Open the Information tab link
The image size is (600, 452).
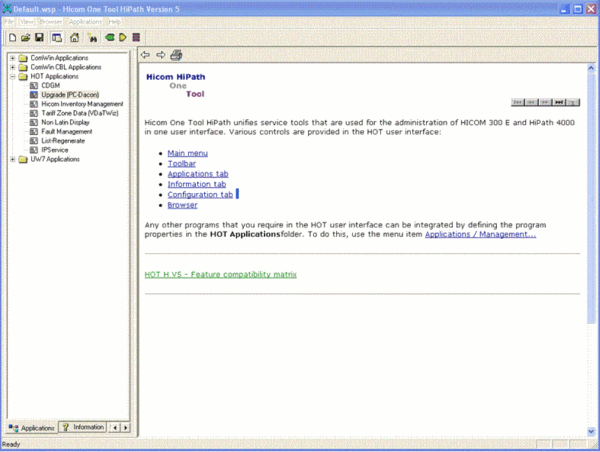[197, 184]
